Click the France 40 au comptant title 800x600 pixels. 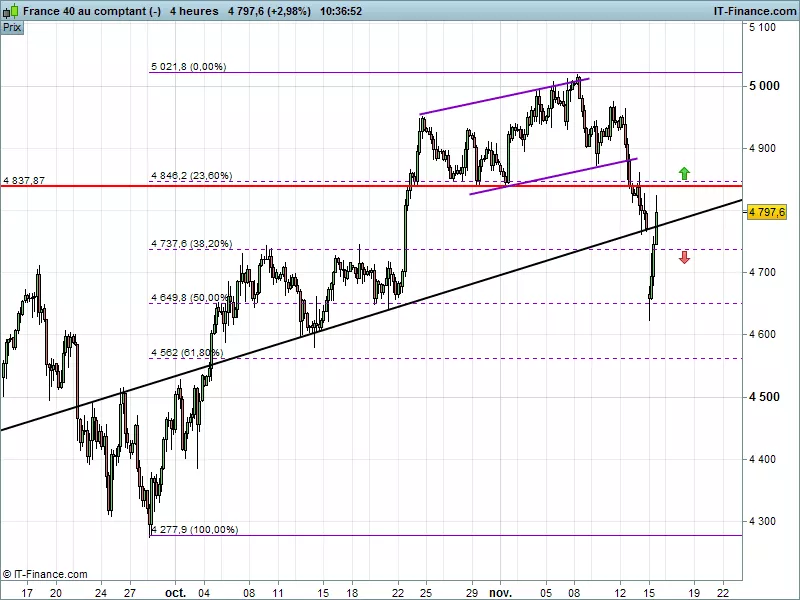(x=92, y=11)
